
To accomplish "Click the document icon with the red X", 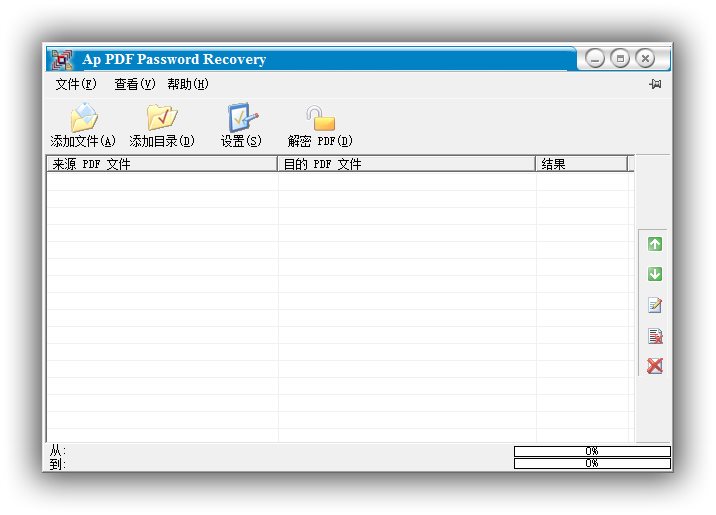I will (x=655, y=336).
